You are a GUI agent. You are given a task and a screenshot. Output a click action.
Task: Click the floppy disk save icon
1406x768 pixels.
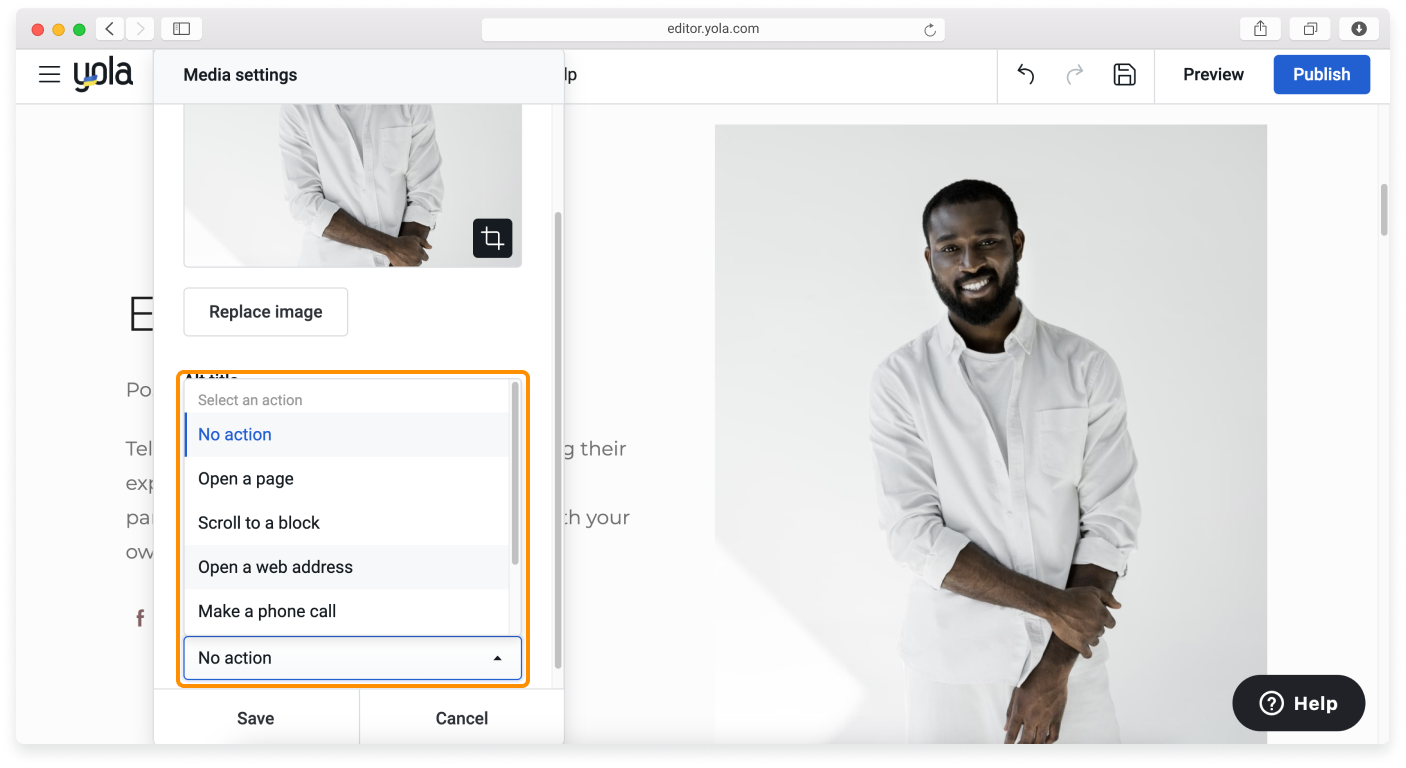[1124, 74]
